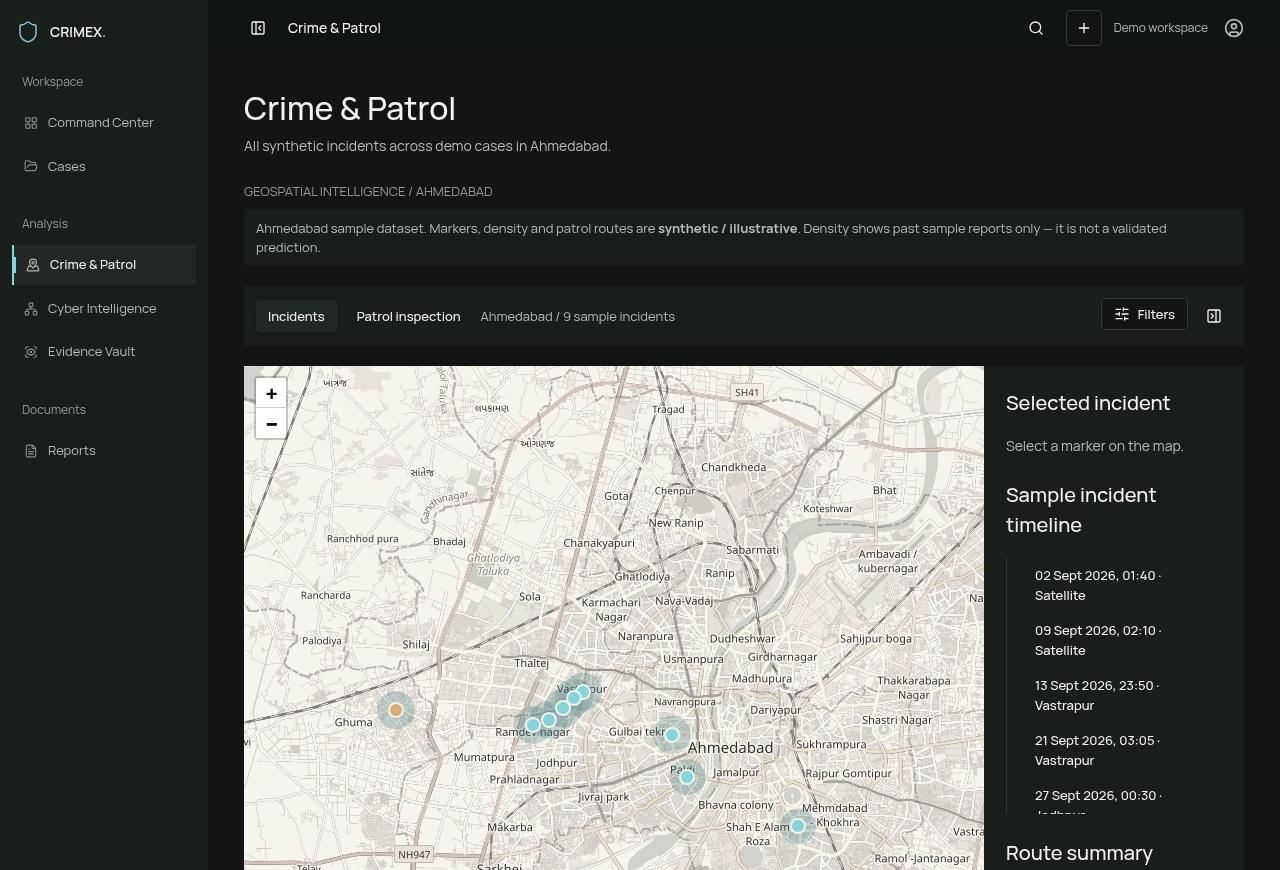The width and height of the screenshot is (1280, 870).
Task: Select the incident marker near Khokhra
Action: [798, 826]
